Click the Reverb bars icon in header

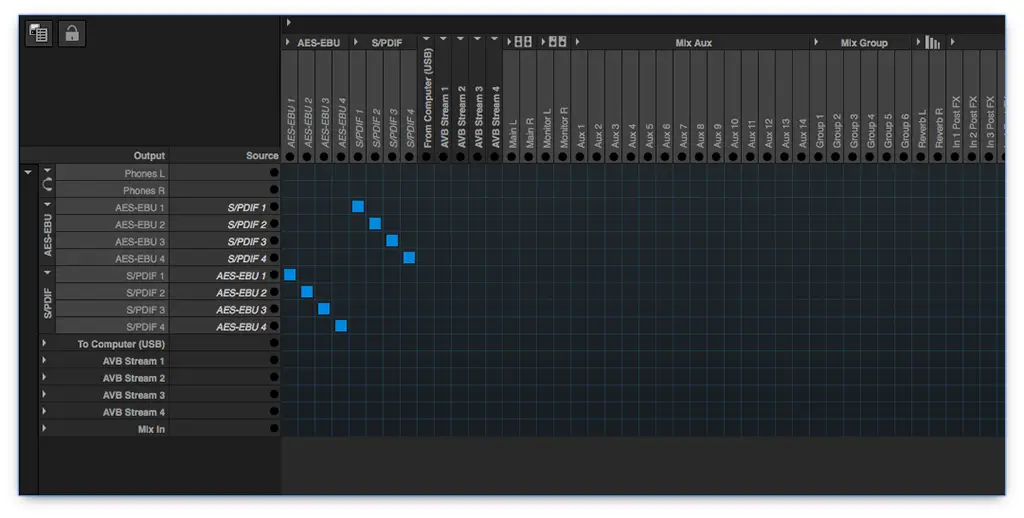pyautogui.click(x=932, y=42)
